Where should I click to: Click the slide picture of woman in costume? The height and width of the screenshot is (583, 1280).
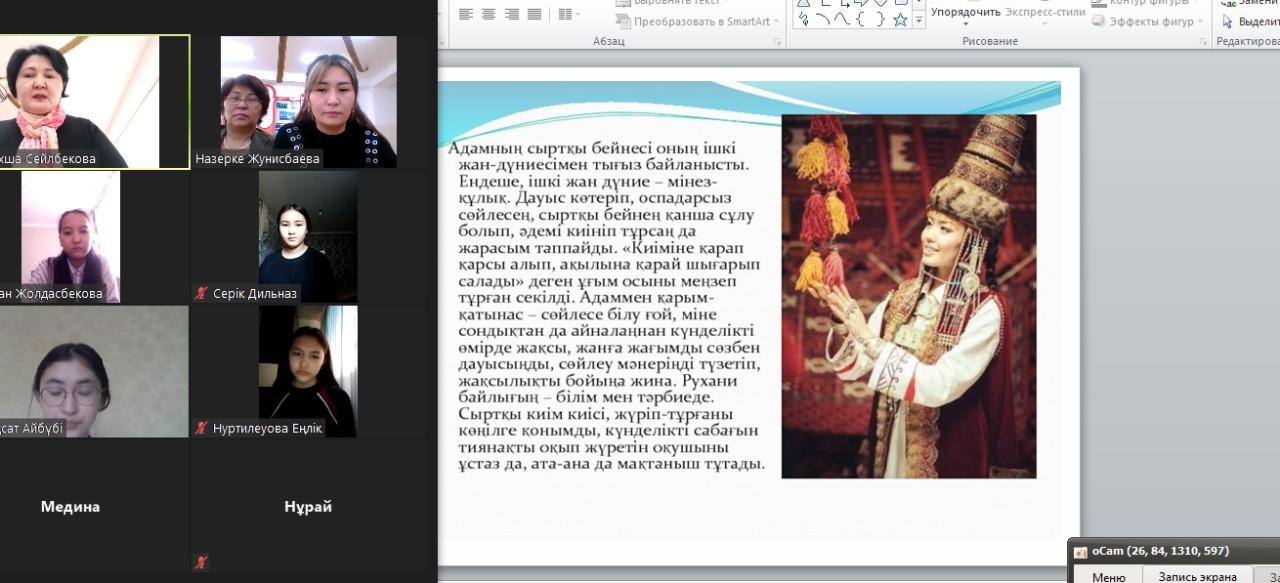[908, 296]
